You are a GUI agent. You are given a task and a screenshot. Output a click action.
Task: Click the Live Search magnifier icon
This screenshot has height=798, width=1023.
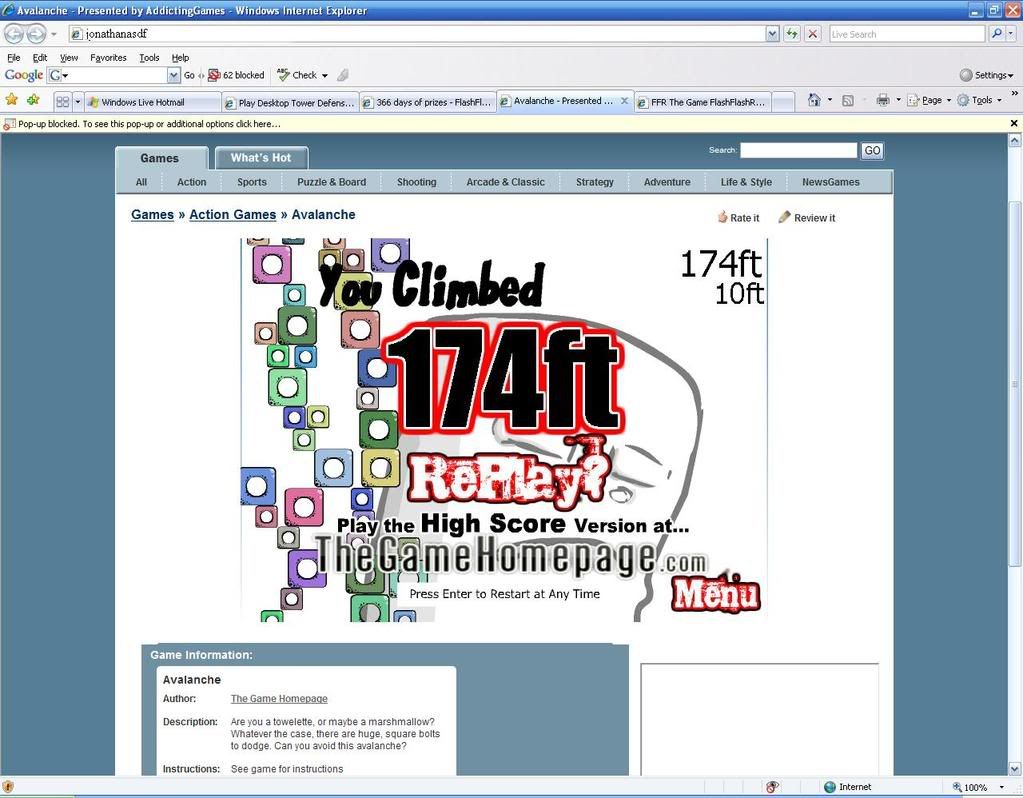(997, 34)
